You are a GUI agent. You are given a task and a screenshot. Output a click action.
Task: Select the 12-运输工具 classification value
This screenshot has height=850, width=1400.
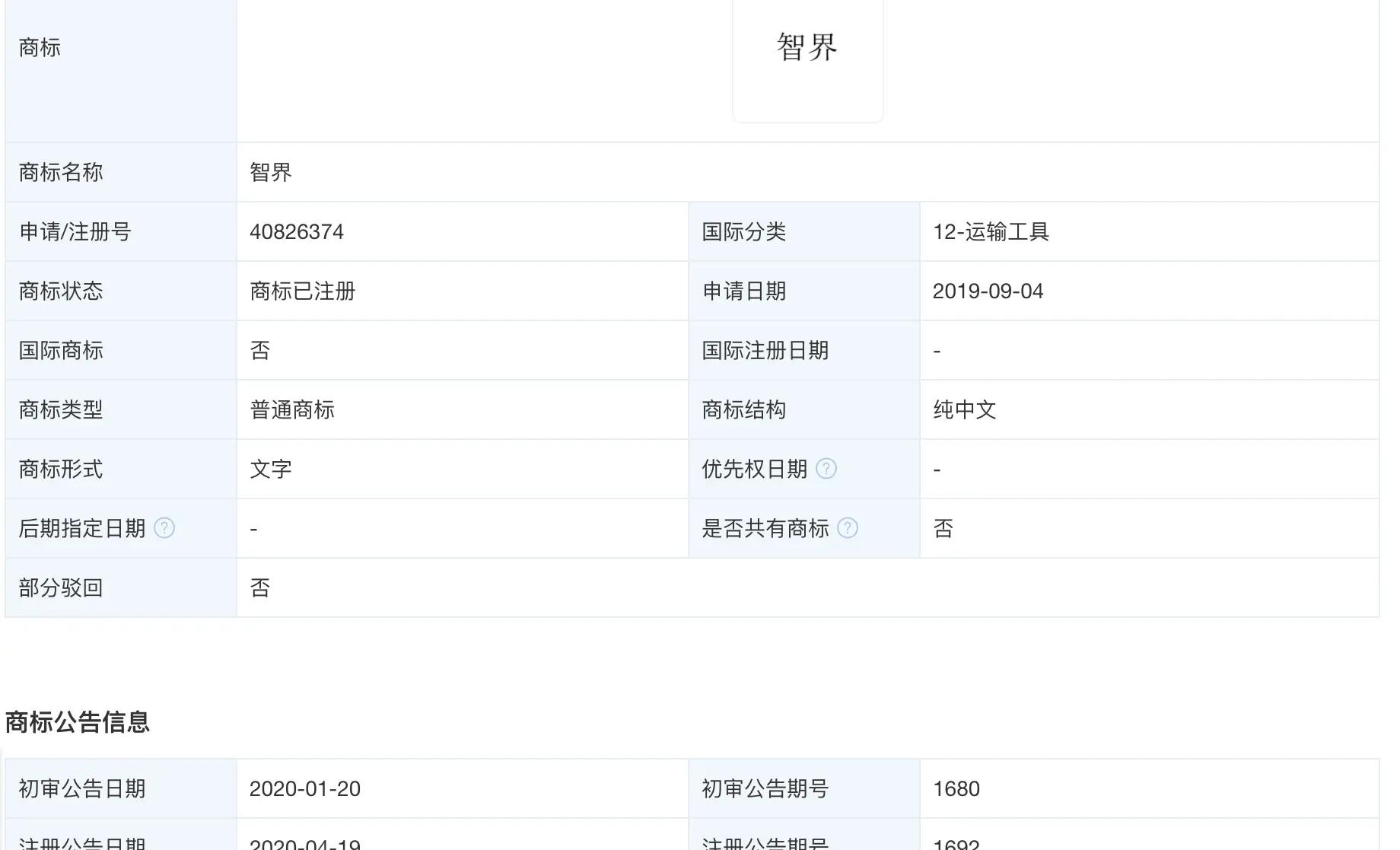991,231
